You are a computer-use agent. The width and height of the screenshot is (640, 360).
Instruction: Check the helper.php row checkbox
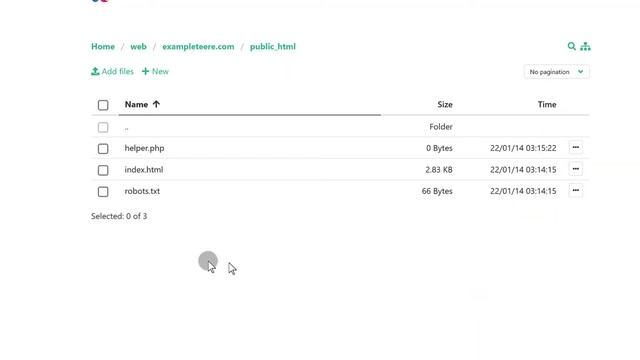pos(103,149)
